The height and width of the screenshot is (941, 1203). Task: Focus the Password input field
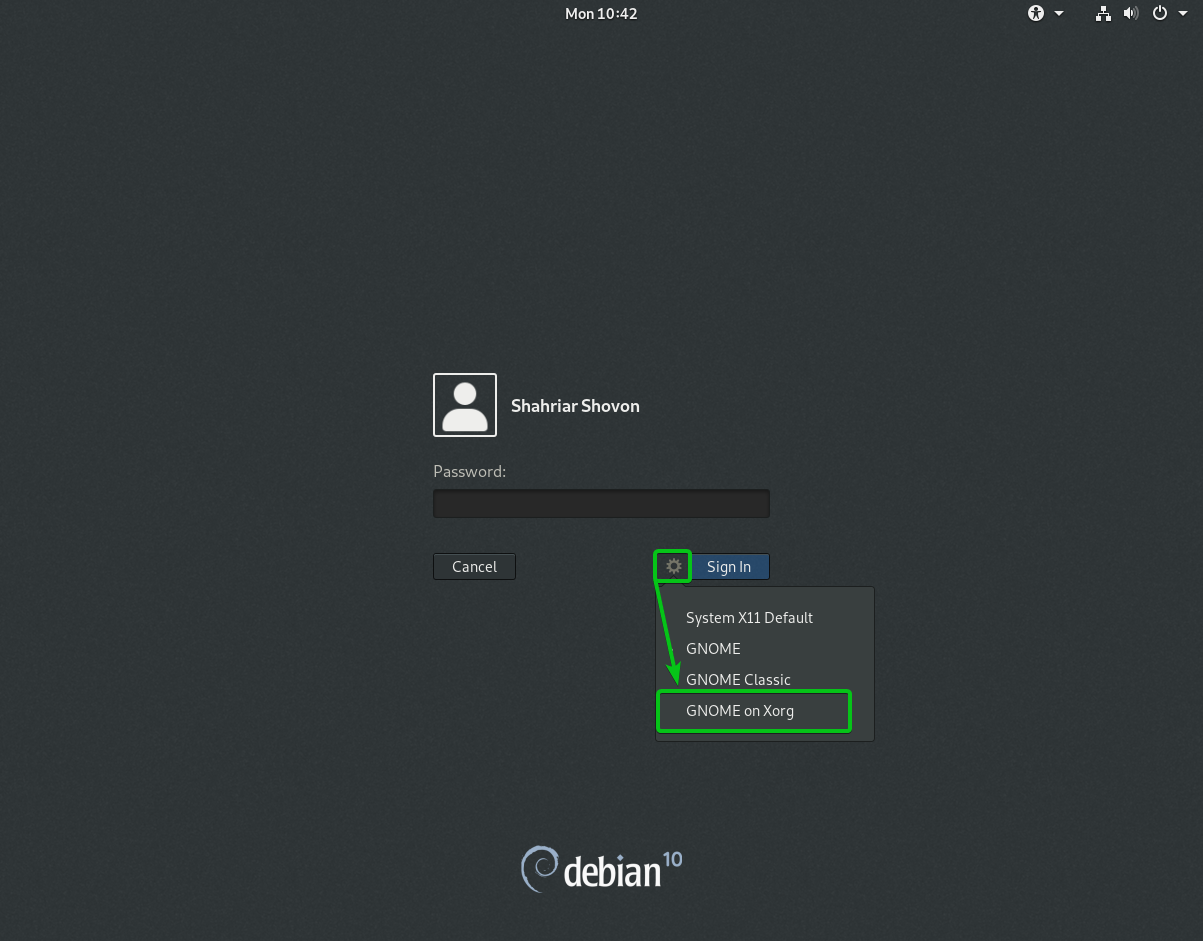(601, 503)
